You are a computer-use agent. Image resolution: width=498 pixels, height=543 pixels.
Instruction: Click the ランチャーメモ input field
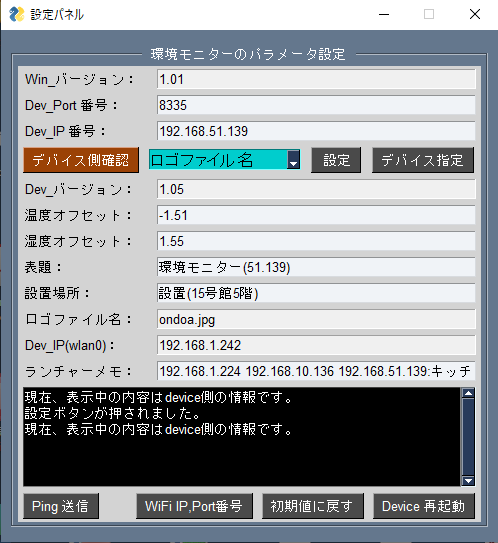[316, 371]
